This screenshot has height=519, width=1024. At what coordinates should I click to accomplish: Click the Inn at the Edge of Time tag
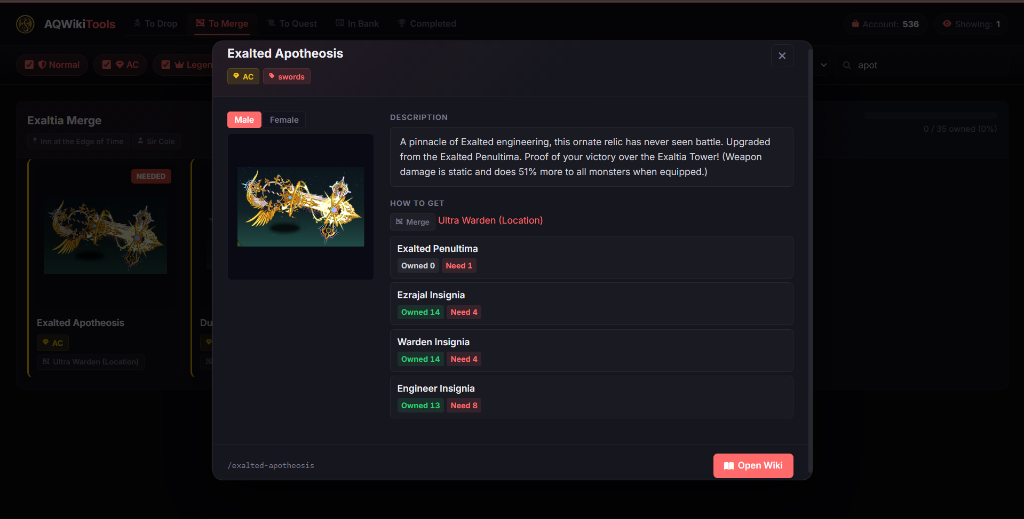pyautogui.click(x=78, y=141)
